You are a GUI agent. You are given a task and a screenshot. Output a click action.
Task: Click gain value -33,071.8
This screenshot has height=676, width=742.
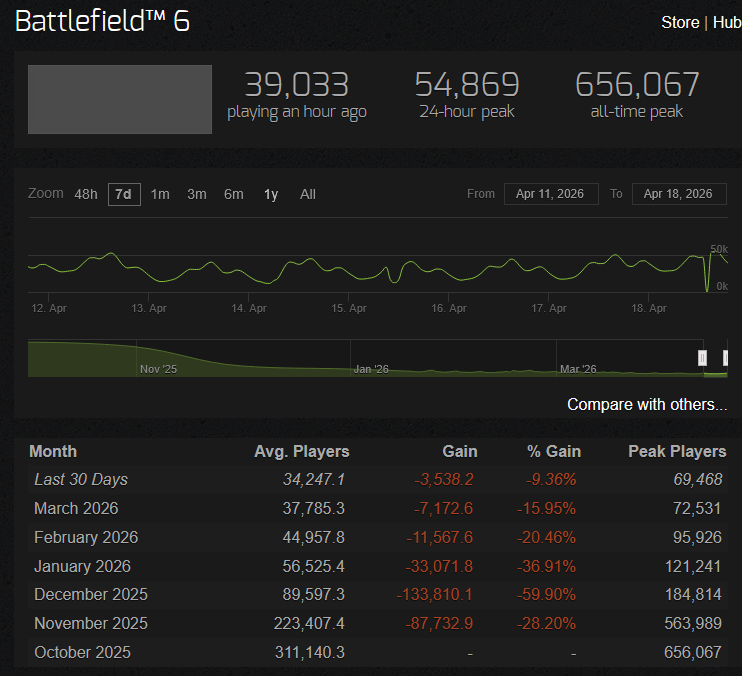click(x=439, y=566)
